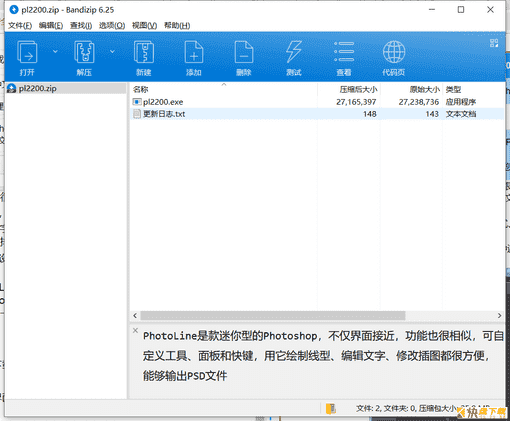Select the pl2200.exe file row
Screen dimensions: 510x421
(317, 102)
